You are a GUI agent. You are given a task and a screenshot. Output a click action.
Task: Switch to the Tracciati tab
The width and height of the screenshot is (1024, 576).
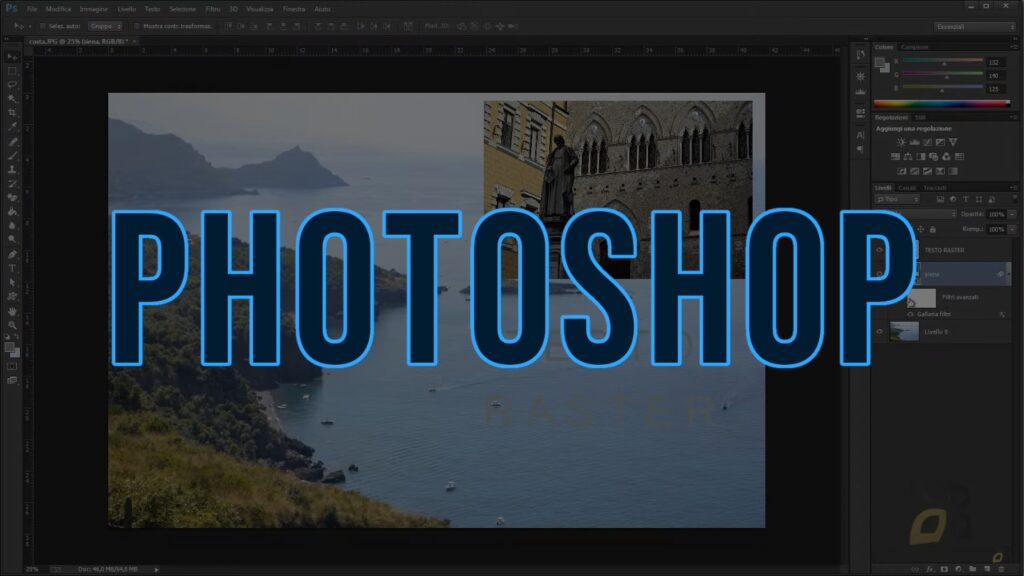pos(935,188)
